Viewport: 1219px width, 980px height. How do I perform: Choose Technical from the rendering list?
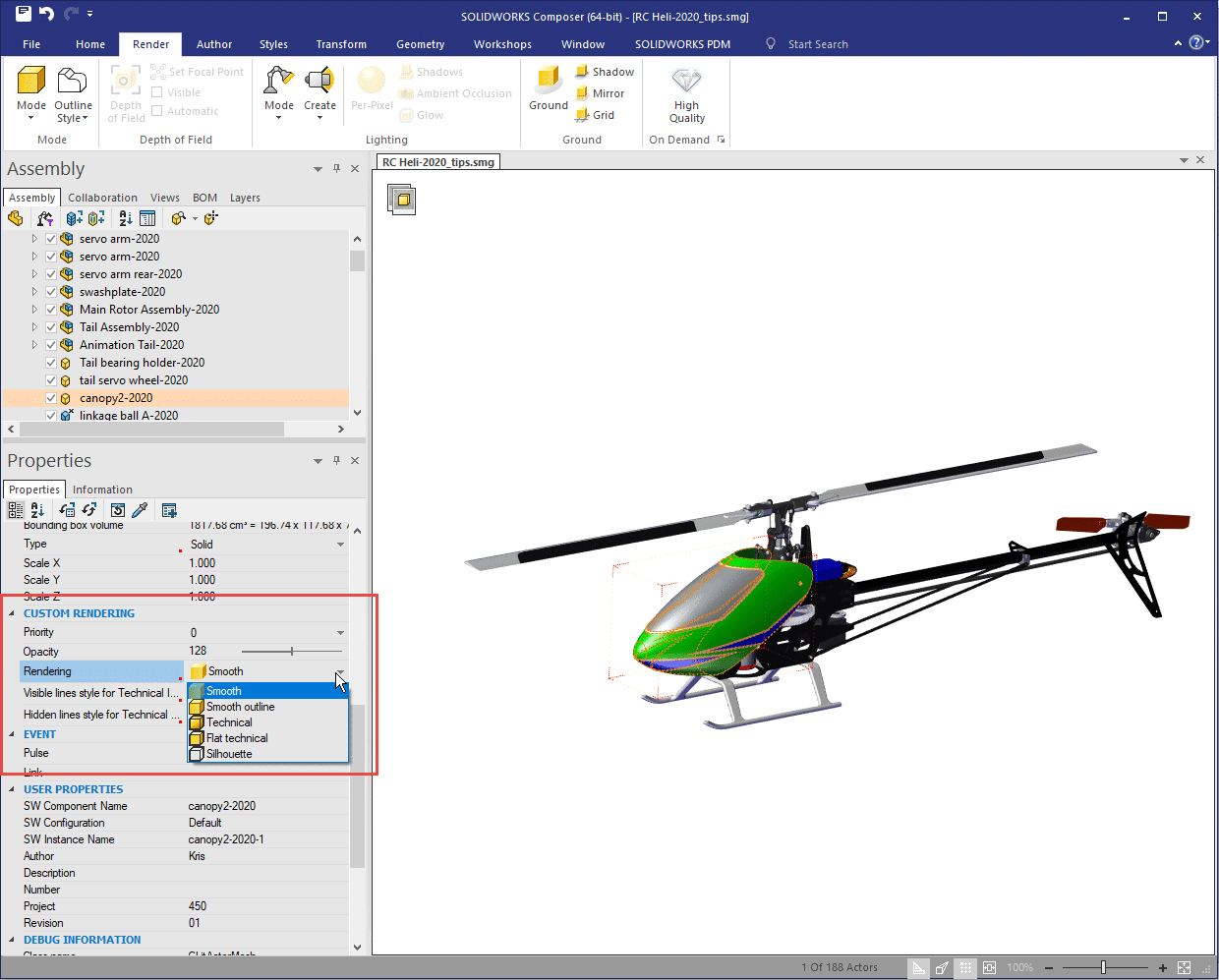tap(229, 722)
